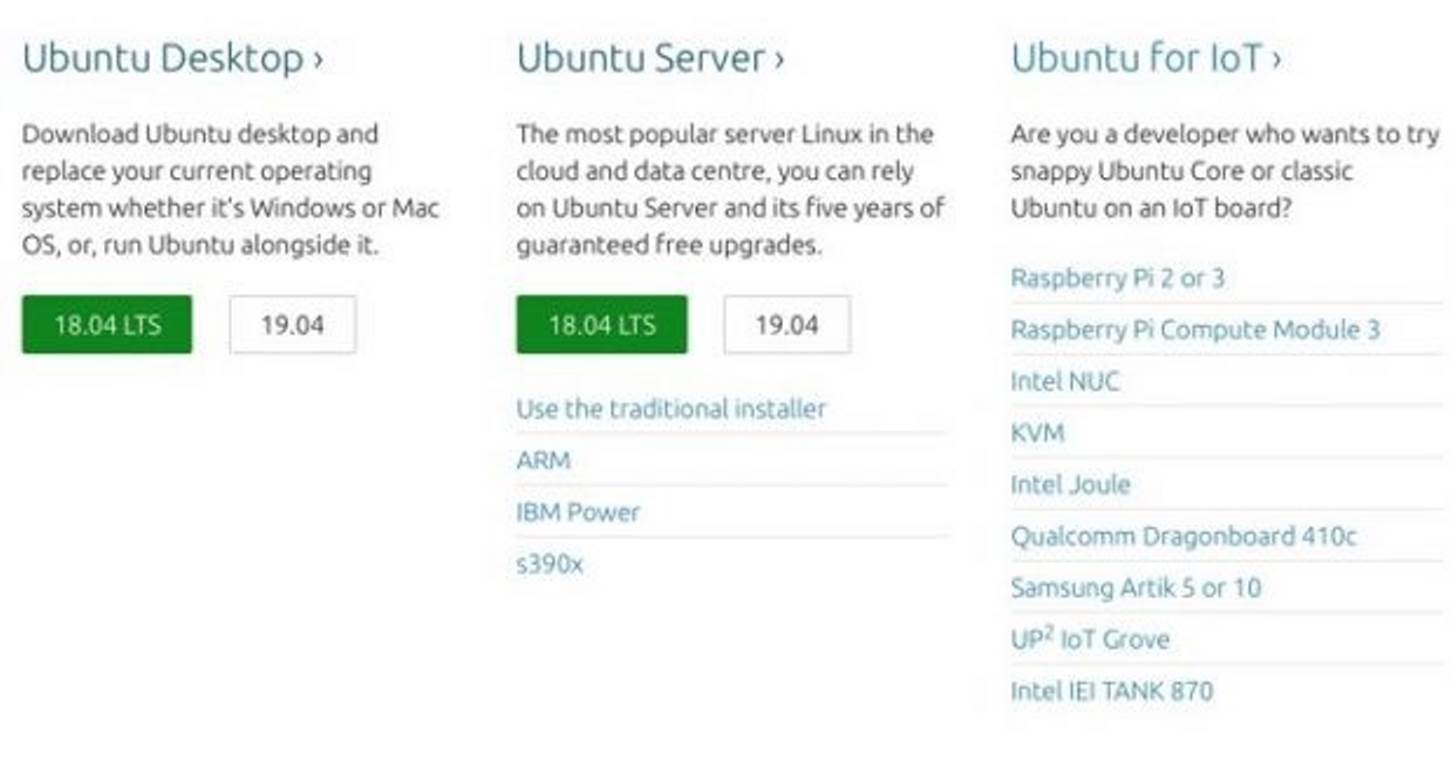The height and width of the screenshot is (768, 1452).
Task: Click 'Use the traditional installer' link
Action: pos(671,409)
